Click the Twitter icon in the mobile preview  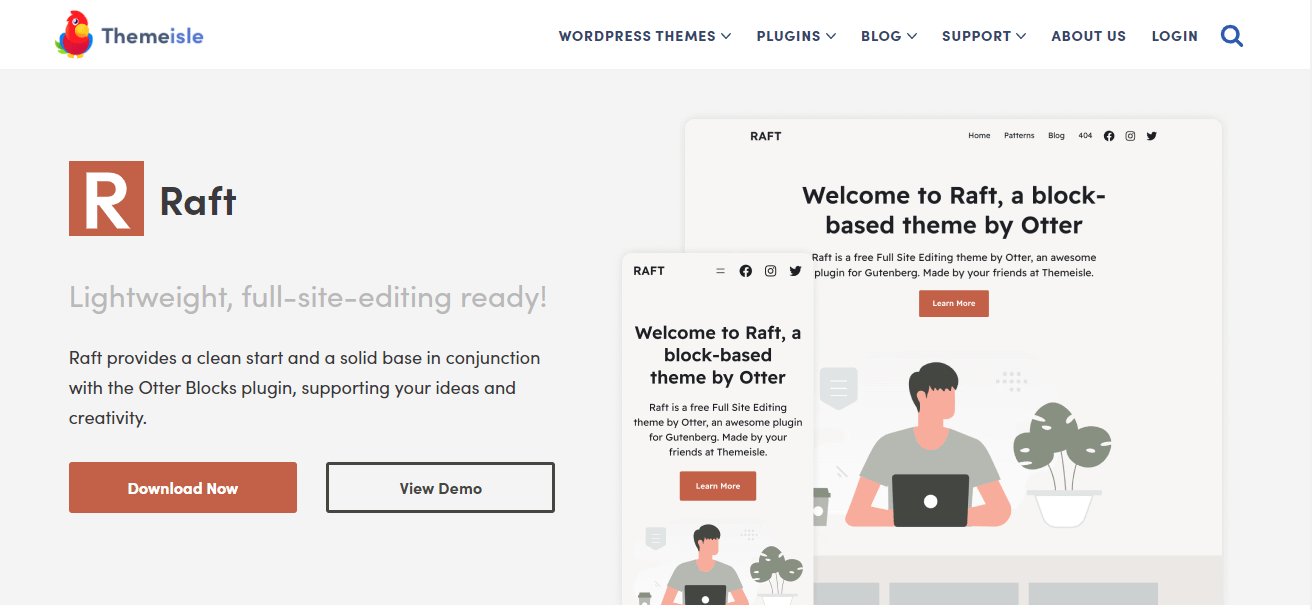click(795, 270)
